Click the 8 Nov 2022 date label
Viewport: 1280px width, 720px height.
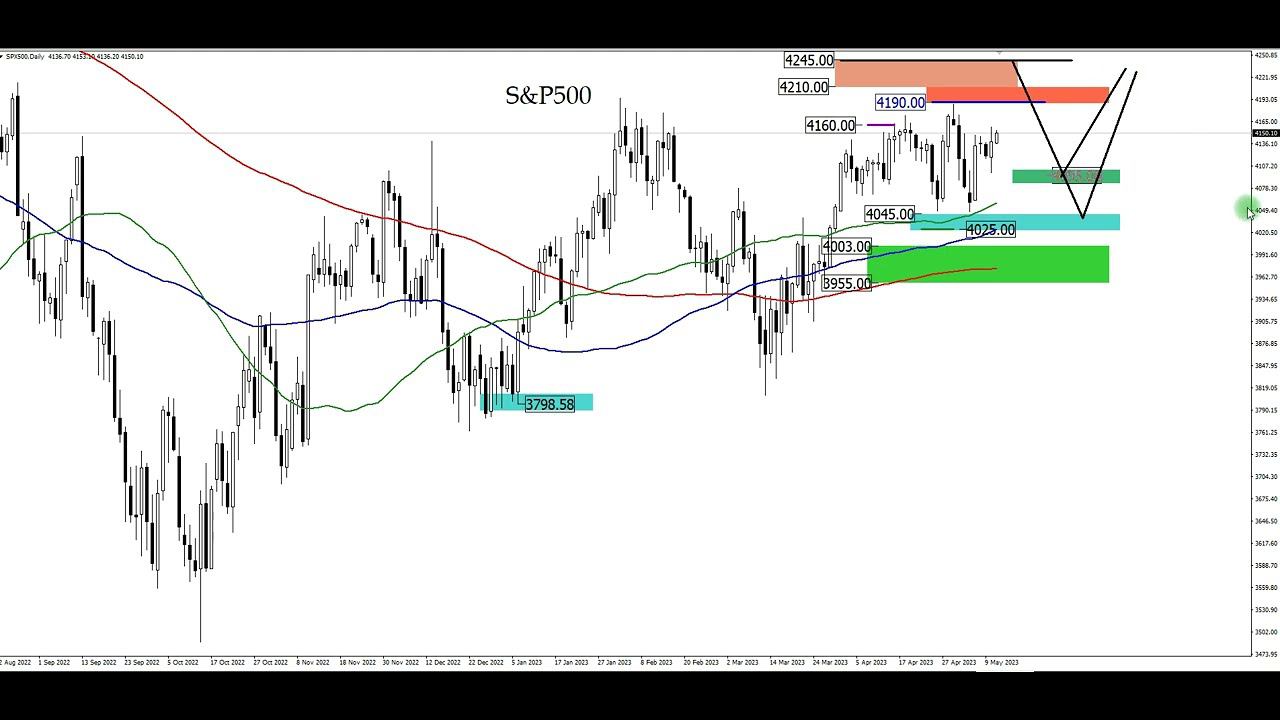[314, 662]
